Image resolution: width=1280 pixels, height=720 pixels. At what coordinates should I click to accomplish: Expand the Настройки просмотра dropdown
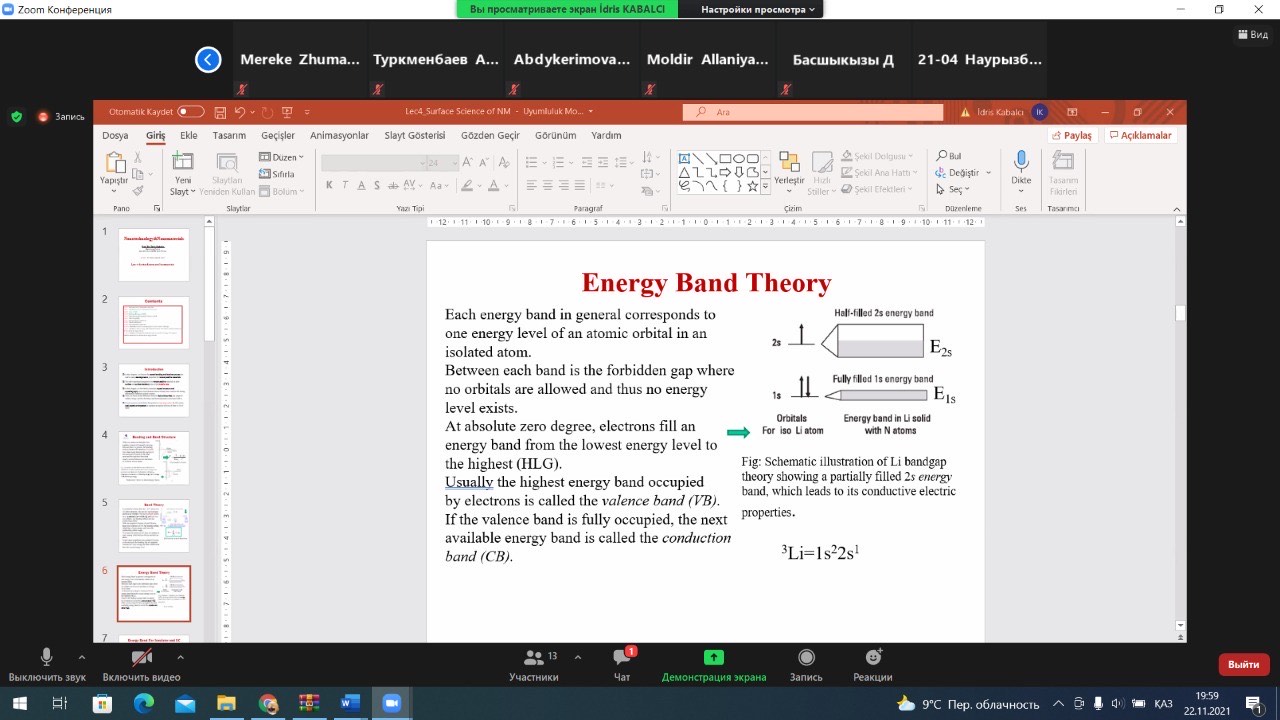click(757, 9)
